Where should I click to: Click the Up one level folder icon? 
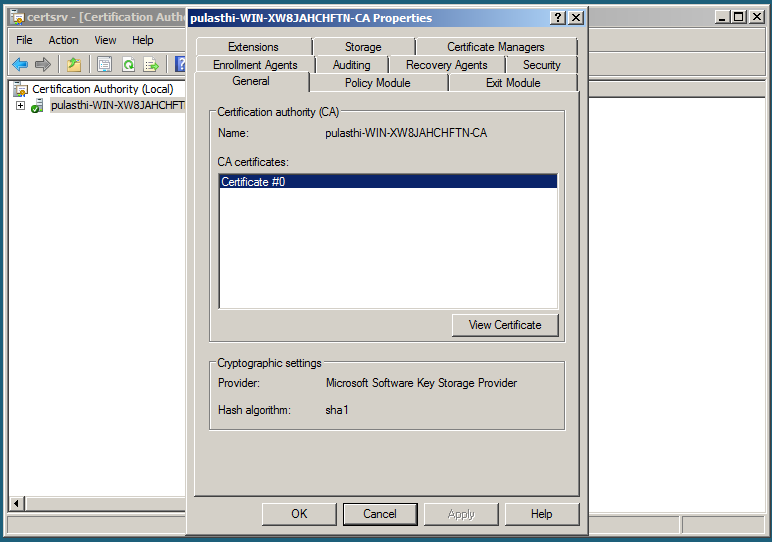(74, 64)
